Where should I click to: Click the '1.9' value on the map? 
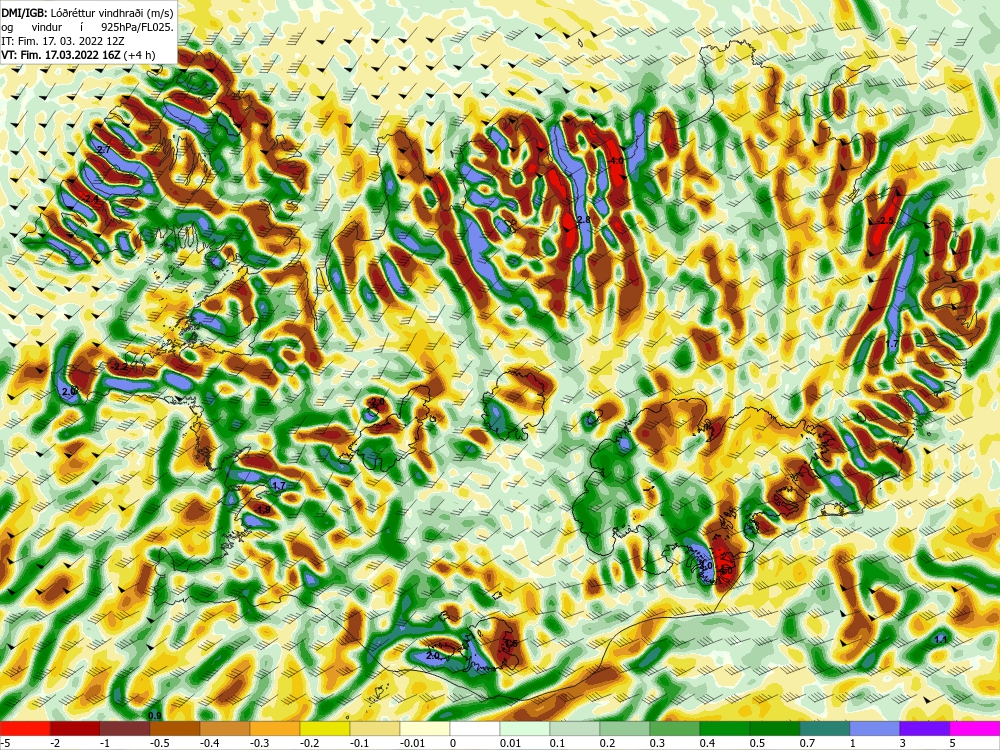(x=263, y=509)
